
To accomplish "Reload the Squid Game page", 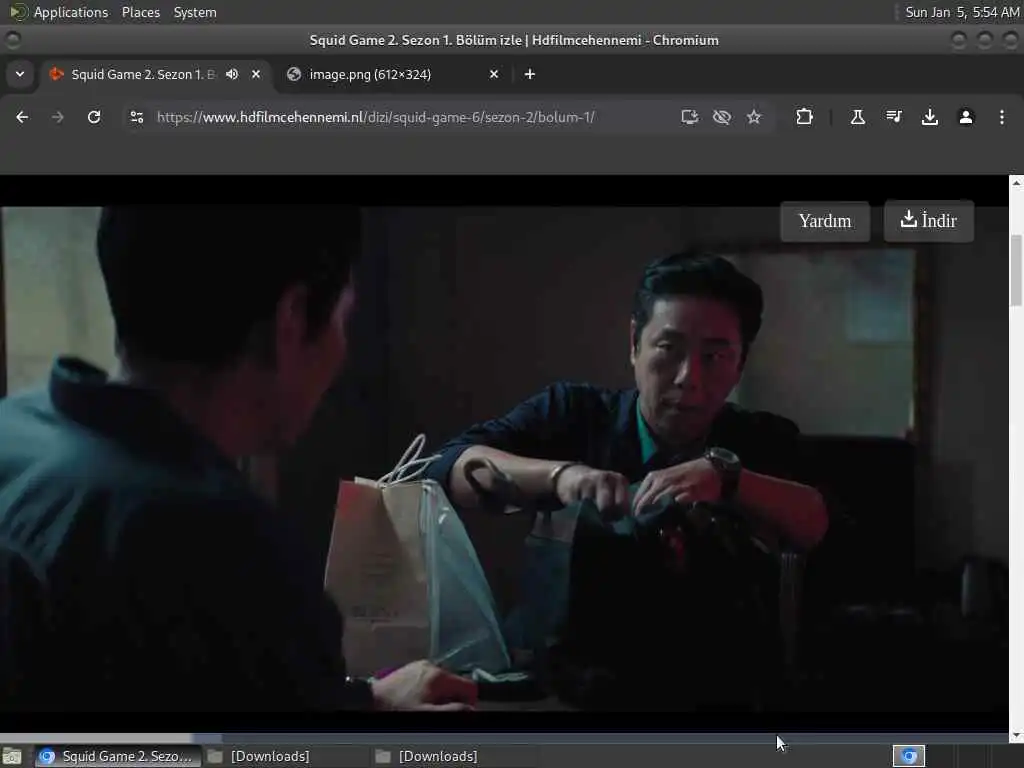I will pos(94,117).
